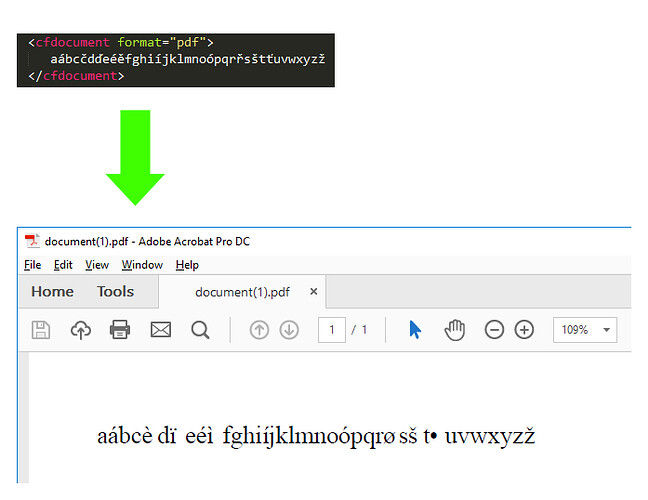Viewport: 648px width, 500px height.
Task: Open the zoom level 109% dropdown
Action: 585,330
